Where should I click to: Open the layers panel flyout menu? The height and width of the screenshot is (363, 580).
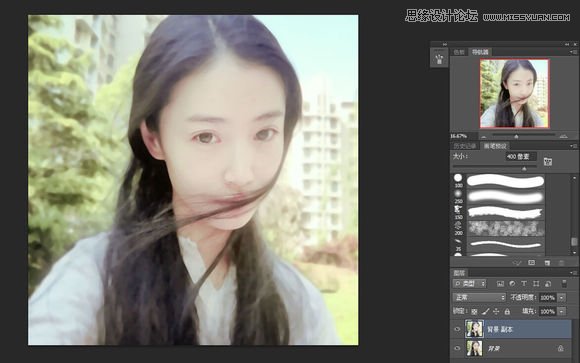tap(574, 273)
